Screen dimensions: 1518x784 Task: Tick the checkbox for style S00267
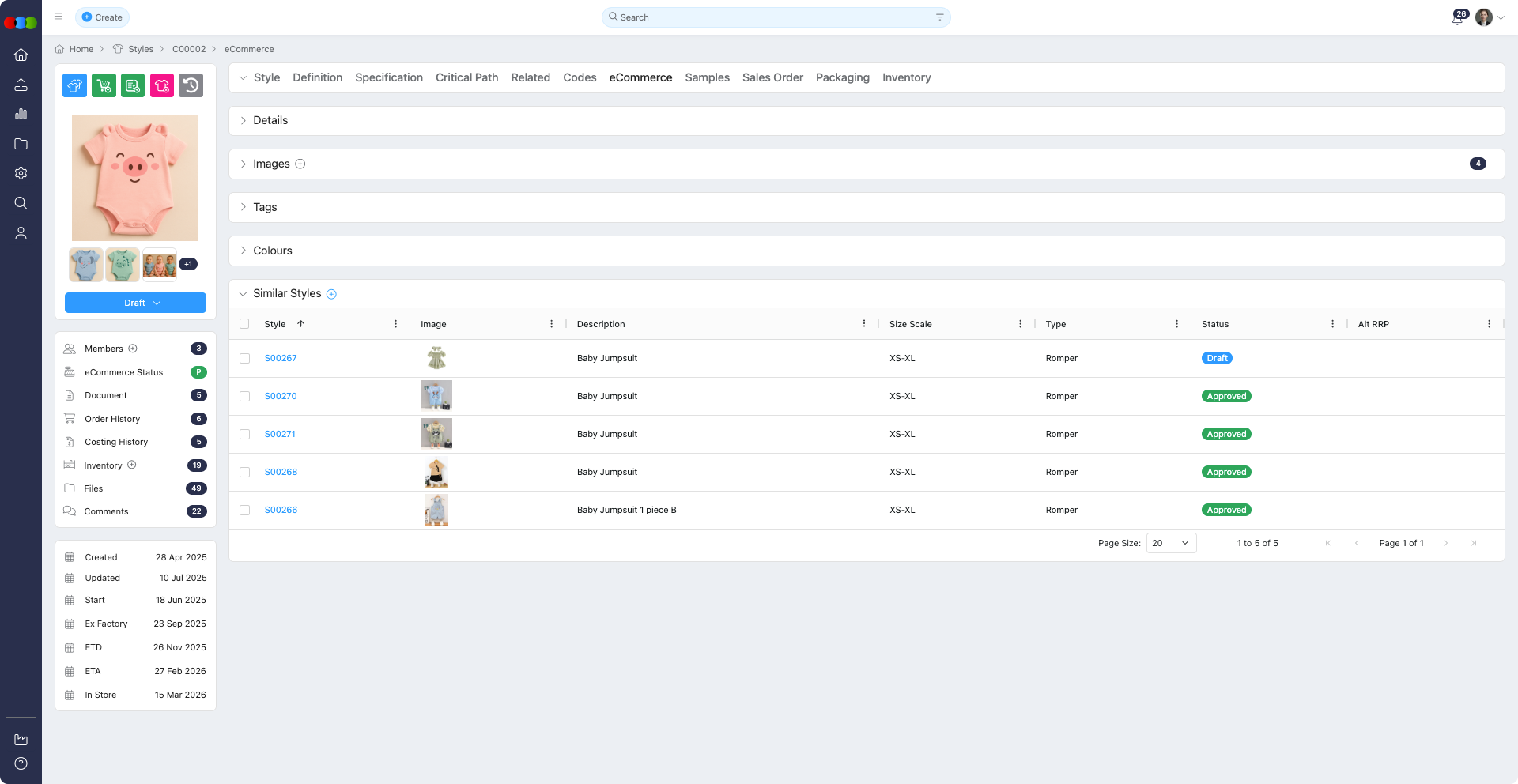pyautogui.click(x=244, y=359)
